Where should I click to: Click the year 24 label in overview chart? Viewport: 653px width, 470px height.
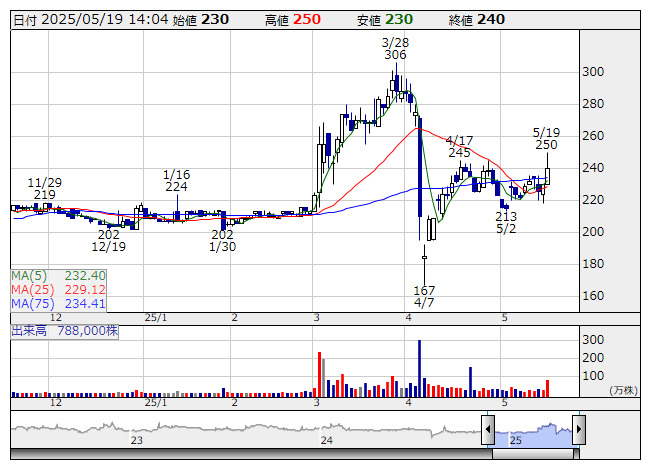click(x=326, y=440)
